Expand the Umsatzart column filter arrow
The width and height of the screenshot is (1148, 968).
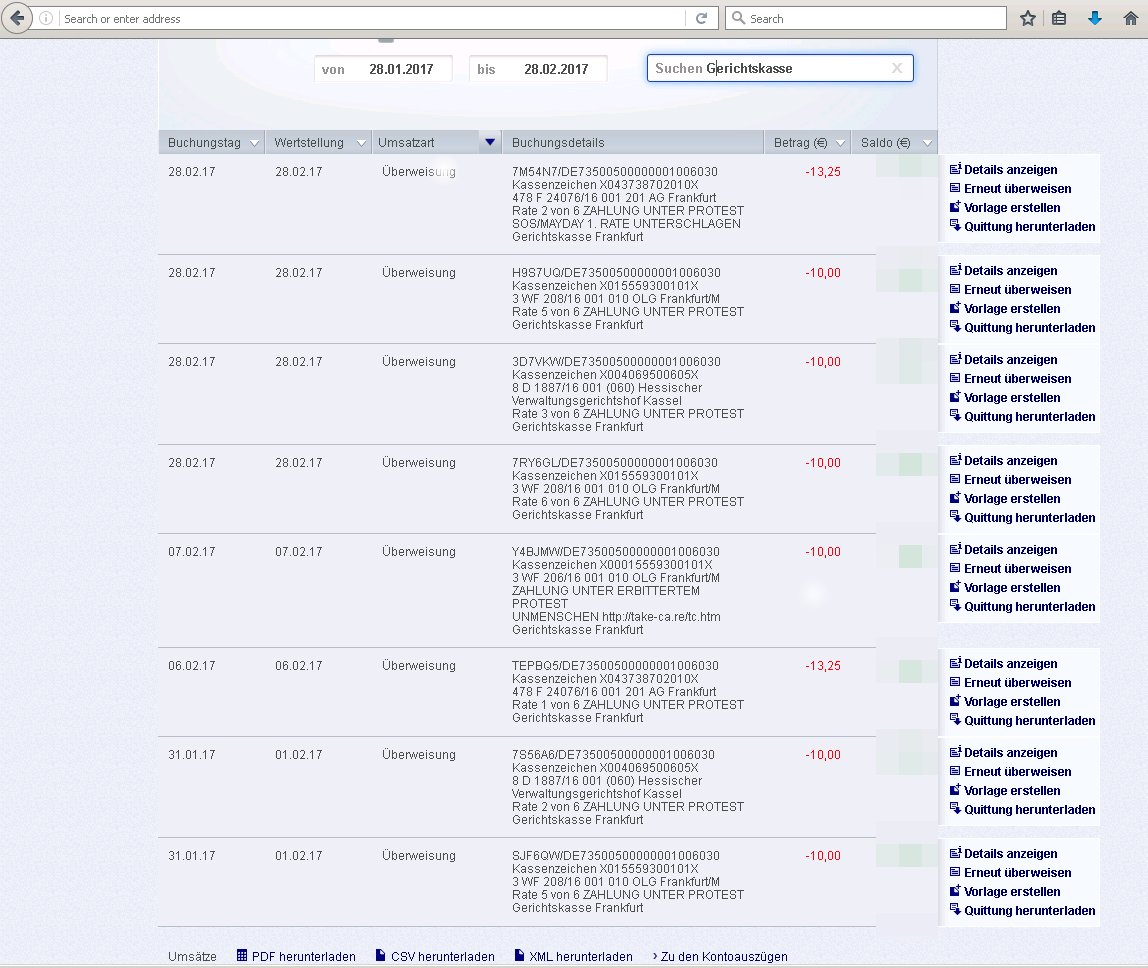(x=489, y=143)
